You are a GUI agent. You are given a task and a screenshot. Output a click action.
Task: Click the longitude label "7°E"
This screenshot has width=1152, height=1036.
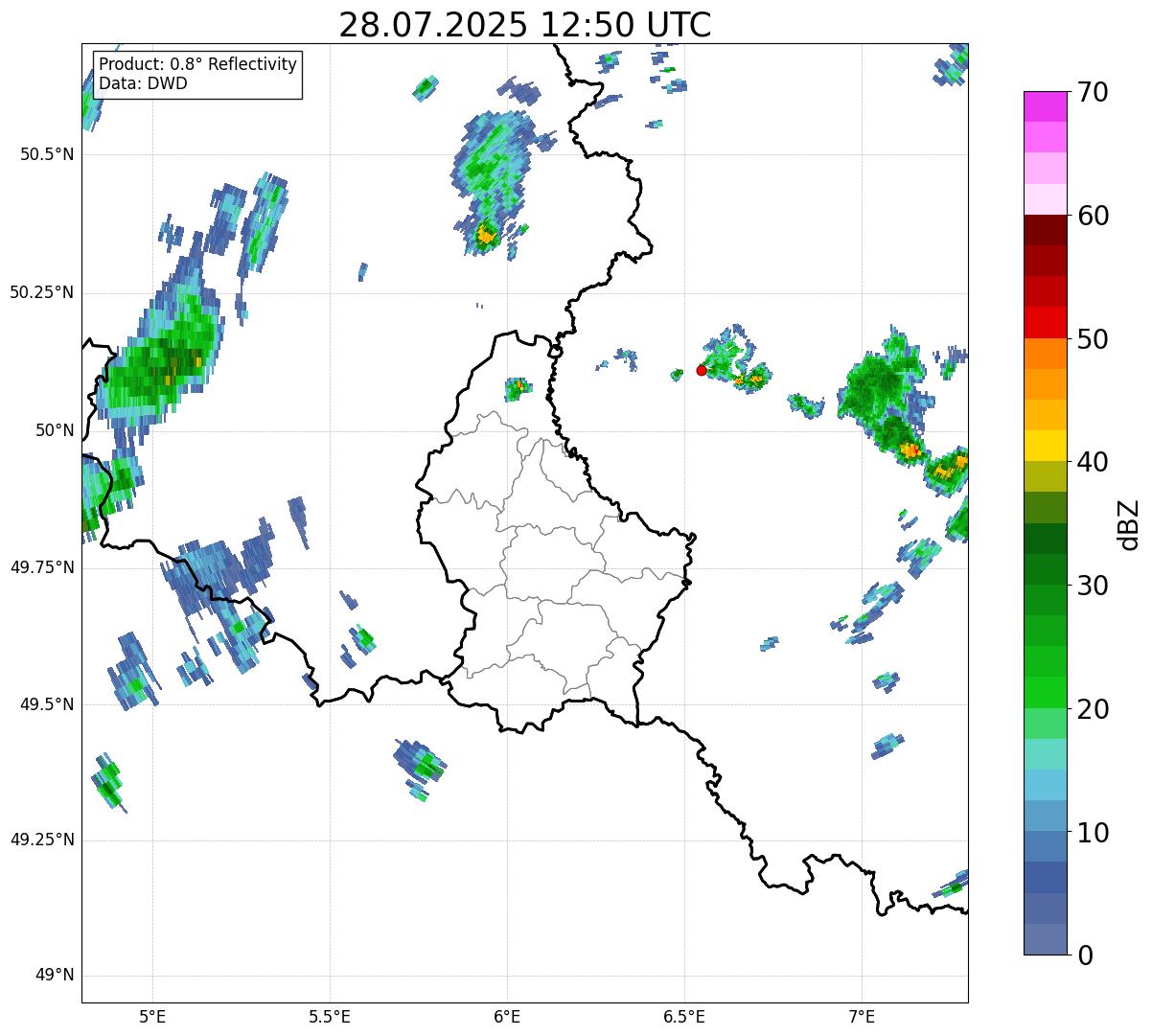point(862,1017)
